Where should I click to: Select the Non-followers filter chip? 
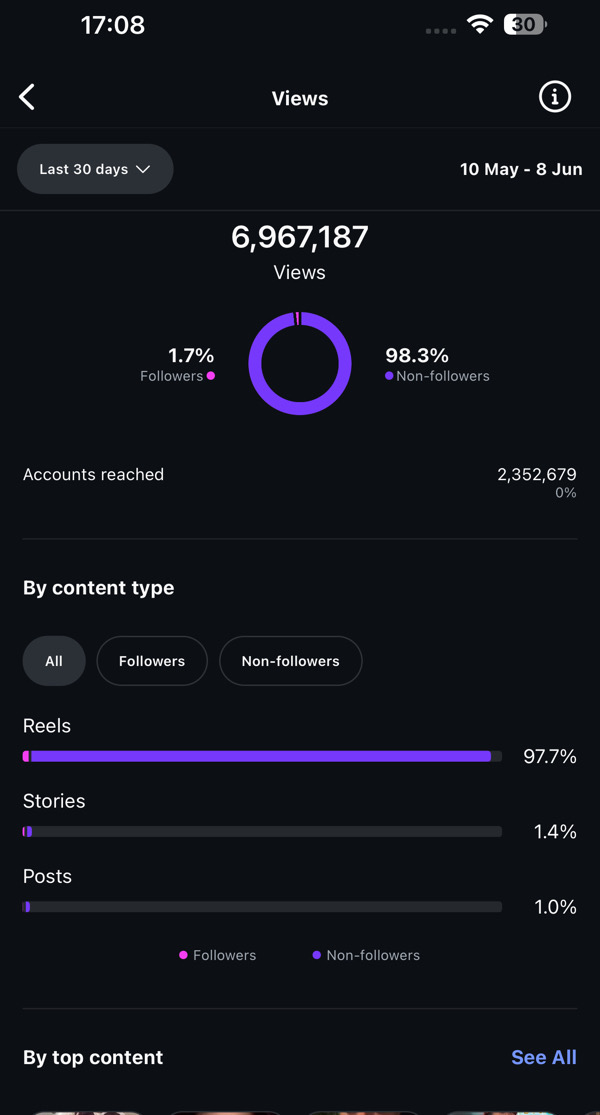click(x=291, y=661)
